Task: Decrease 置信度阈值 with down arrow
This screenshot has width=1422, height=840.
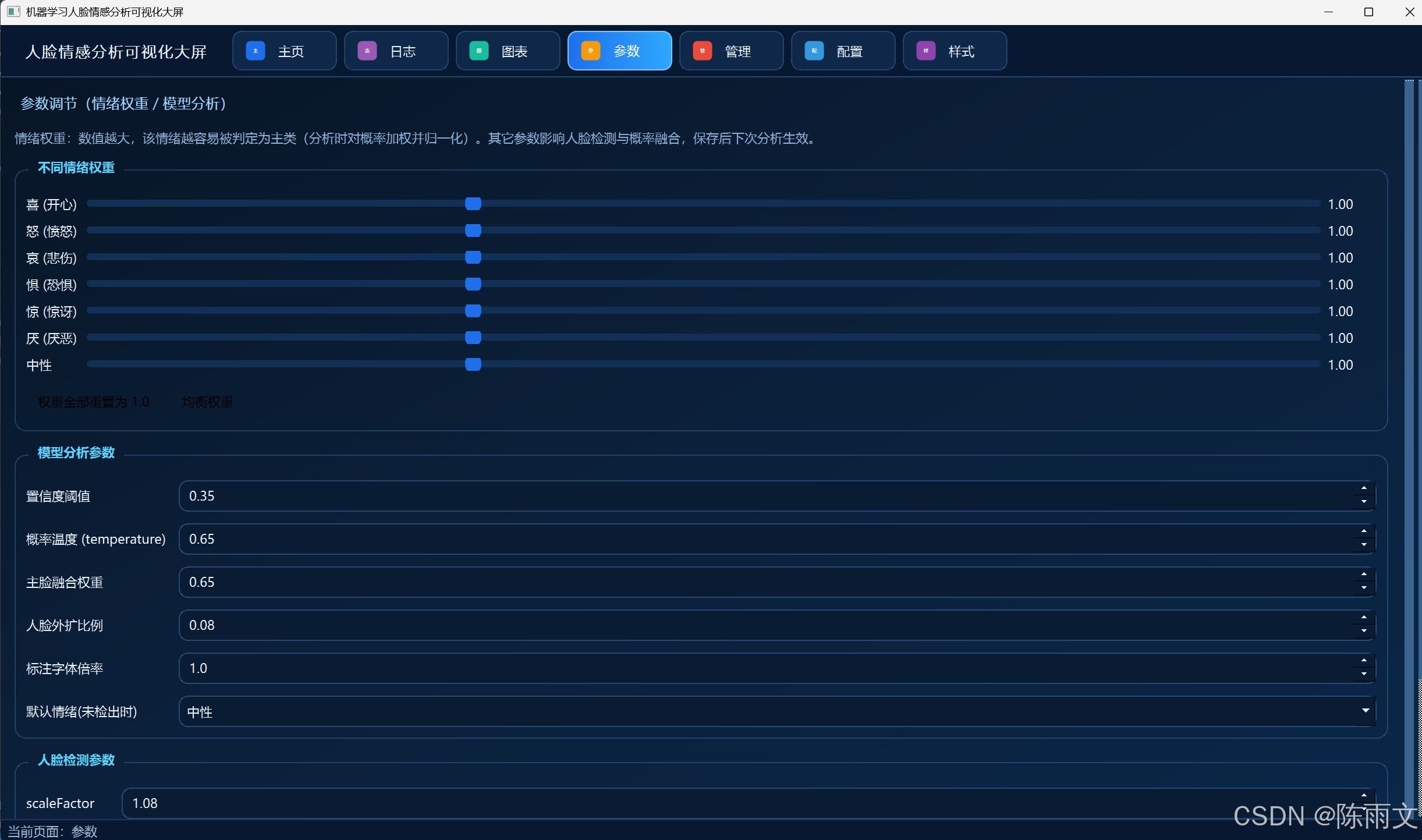Action: coord(1364,502)
